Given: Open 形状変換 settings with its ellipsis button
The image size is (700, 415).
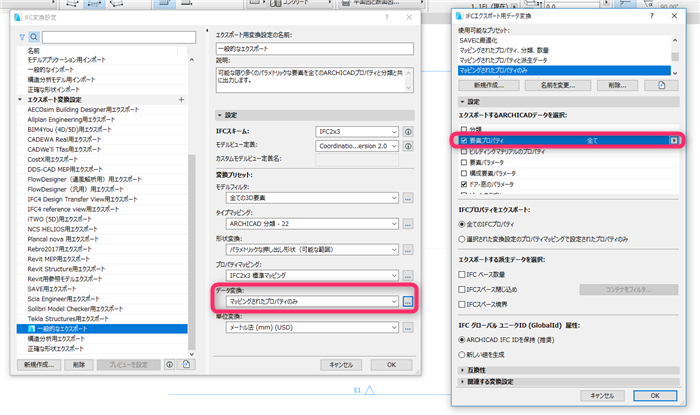Looking at the screenshot, I should pos(408,249).
